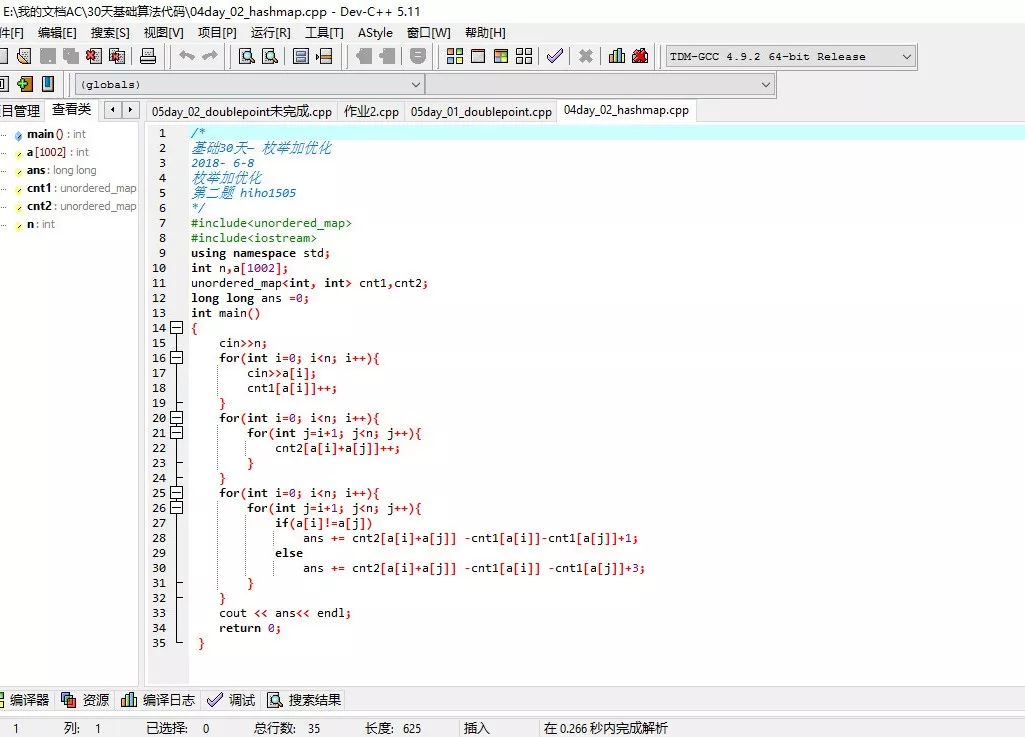This screenshot has width=1025, height=737.
Task: Click the Open file toolbar icon
Action: (24, 56)
